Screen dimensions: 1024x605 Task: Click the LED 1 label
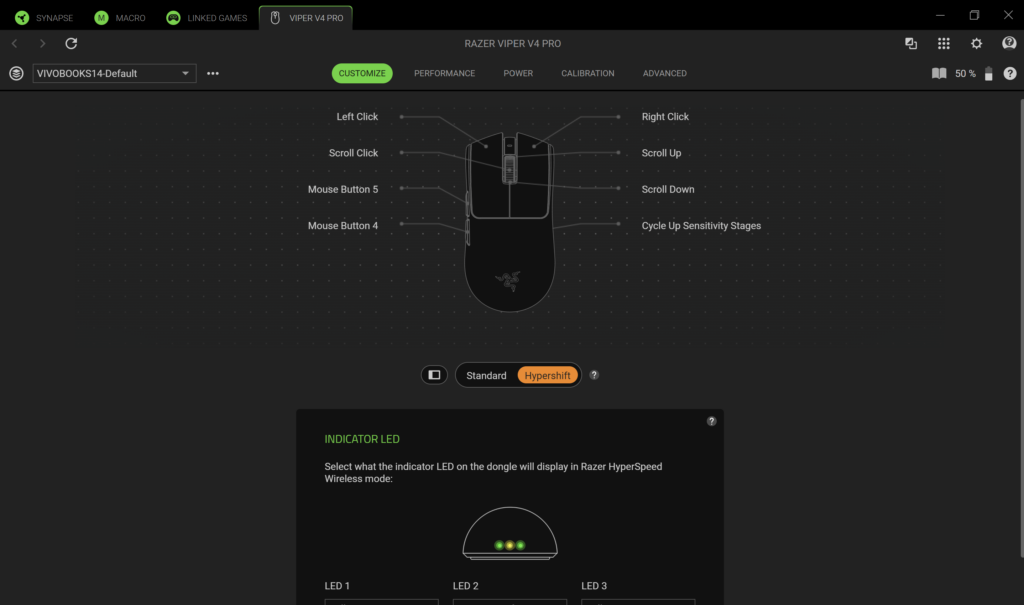(337, 585)
